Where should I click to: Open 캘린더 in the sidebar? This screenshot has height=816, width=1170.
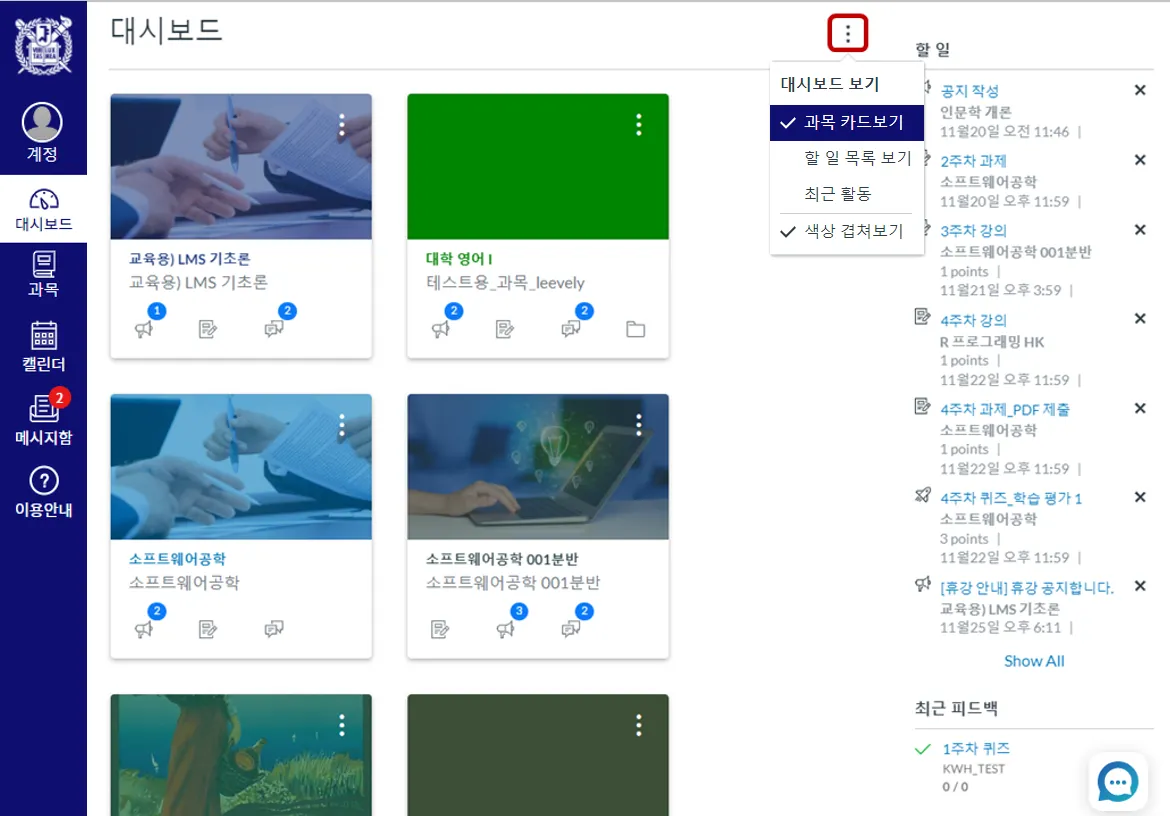pyautogui.click(x=43, y=347)
